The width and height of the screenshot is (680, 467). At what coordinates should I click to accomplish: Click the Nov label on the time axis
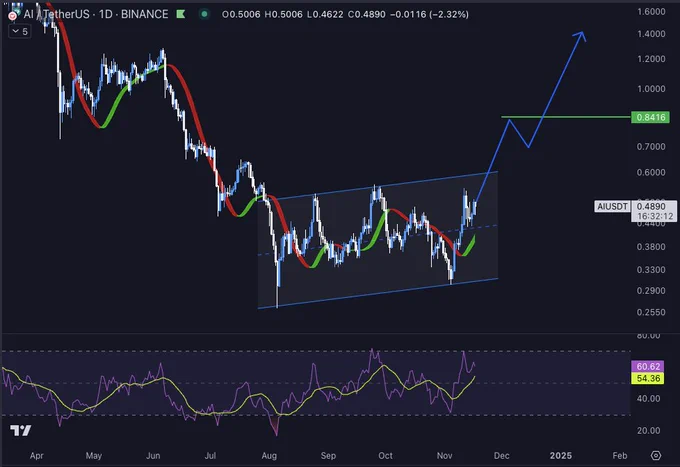445,456
